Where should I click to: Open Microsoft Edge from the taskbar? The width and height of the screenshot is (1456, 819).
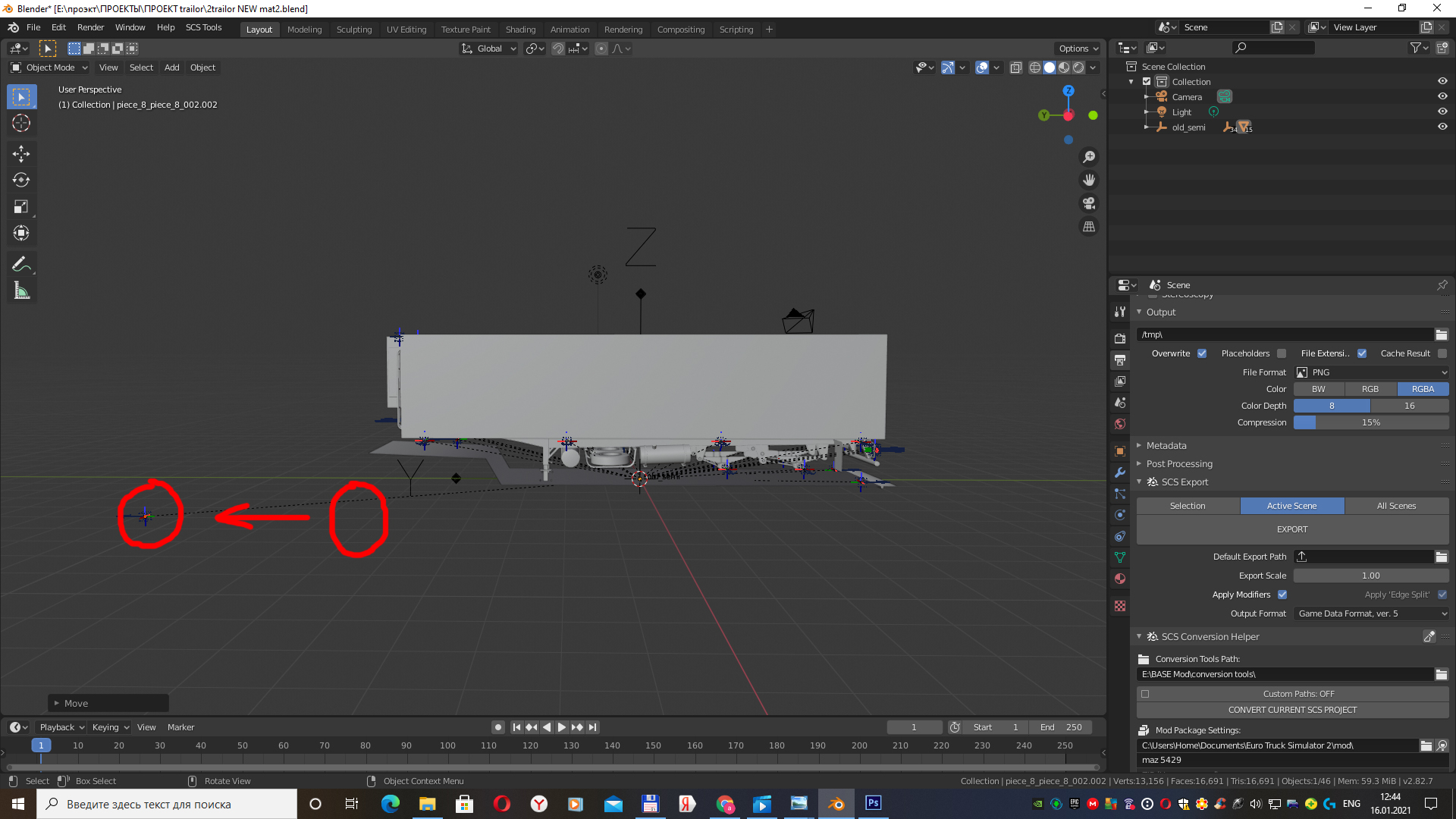[x=391, y=803]
